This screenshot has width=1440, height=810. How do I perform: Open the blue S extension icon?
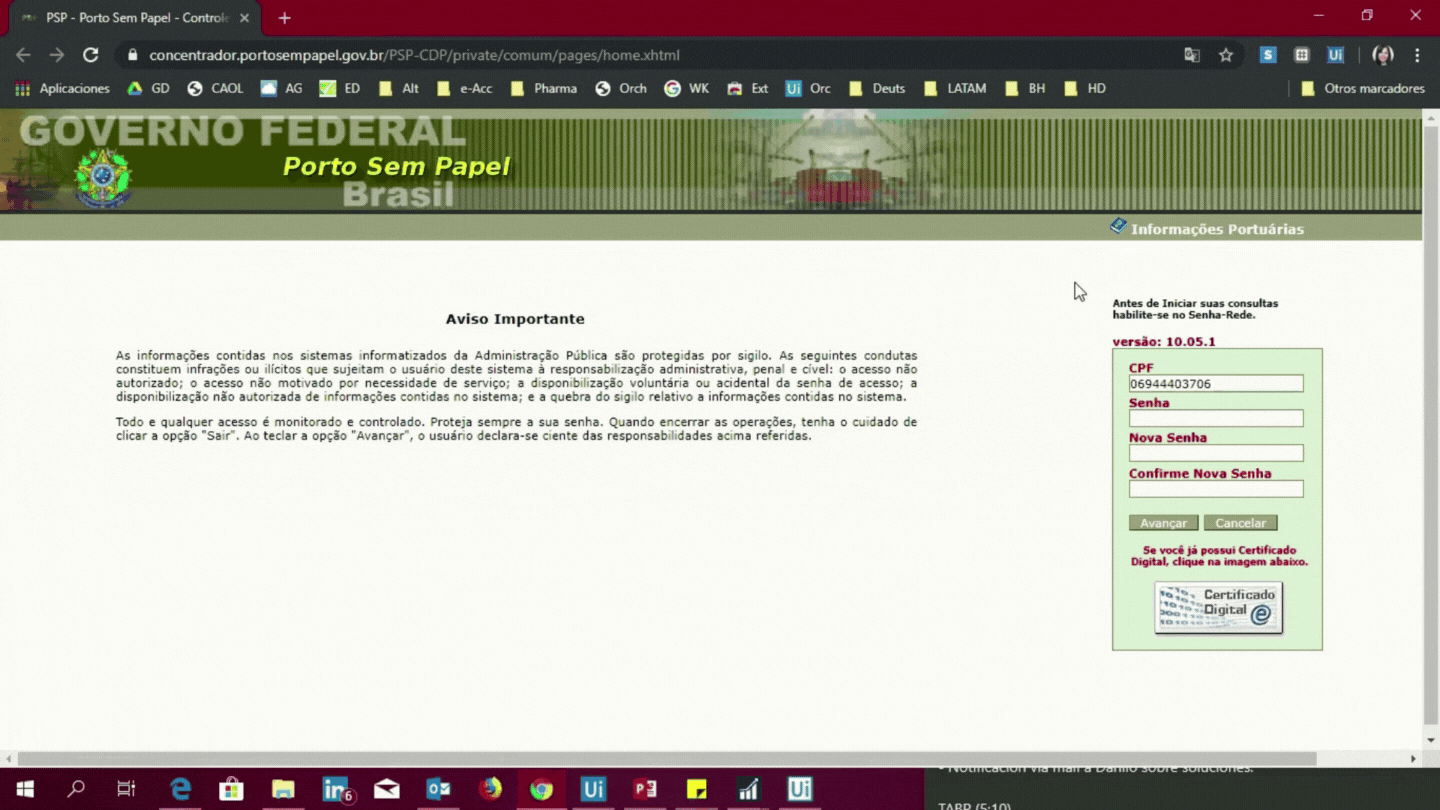click(1268, 55)
